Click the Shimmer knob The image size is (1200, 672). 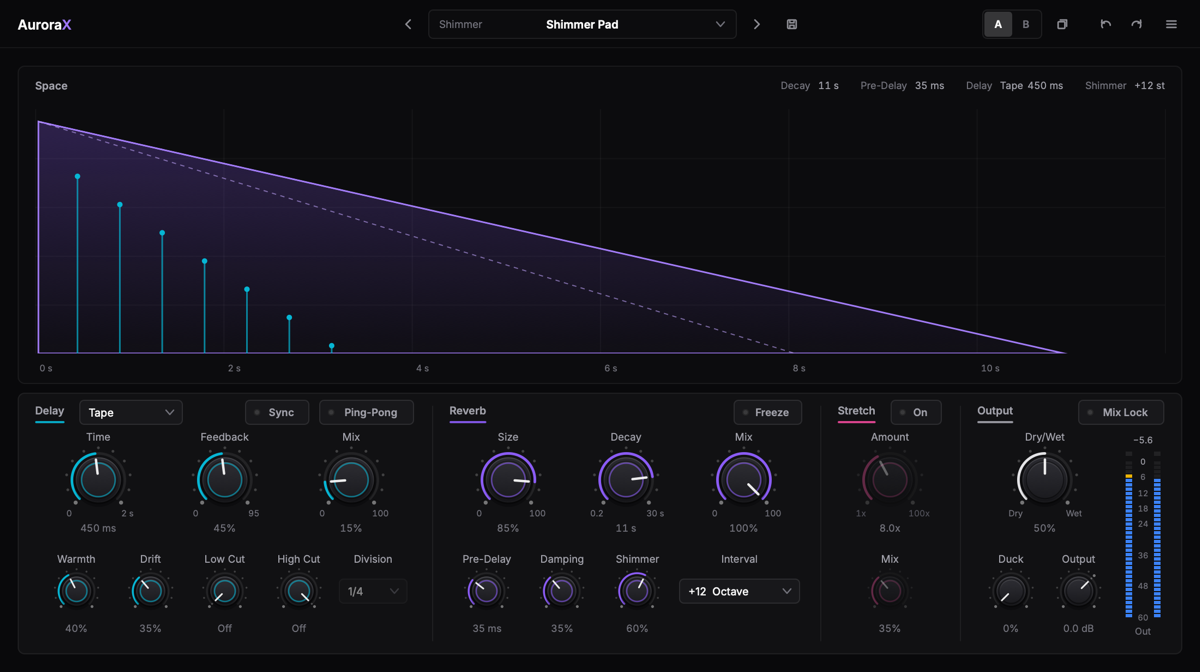coord(637,591)
